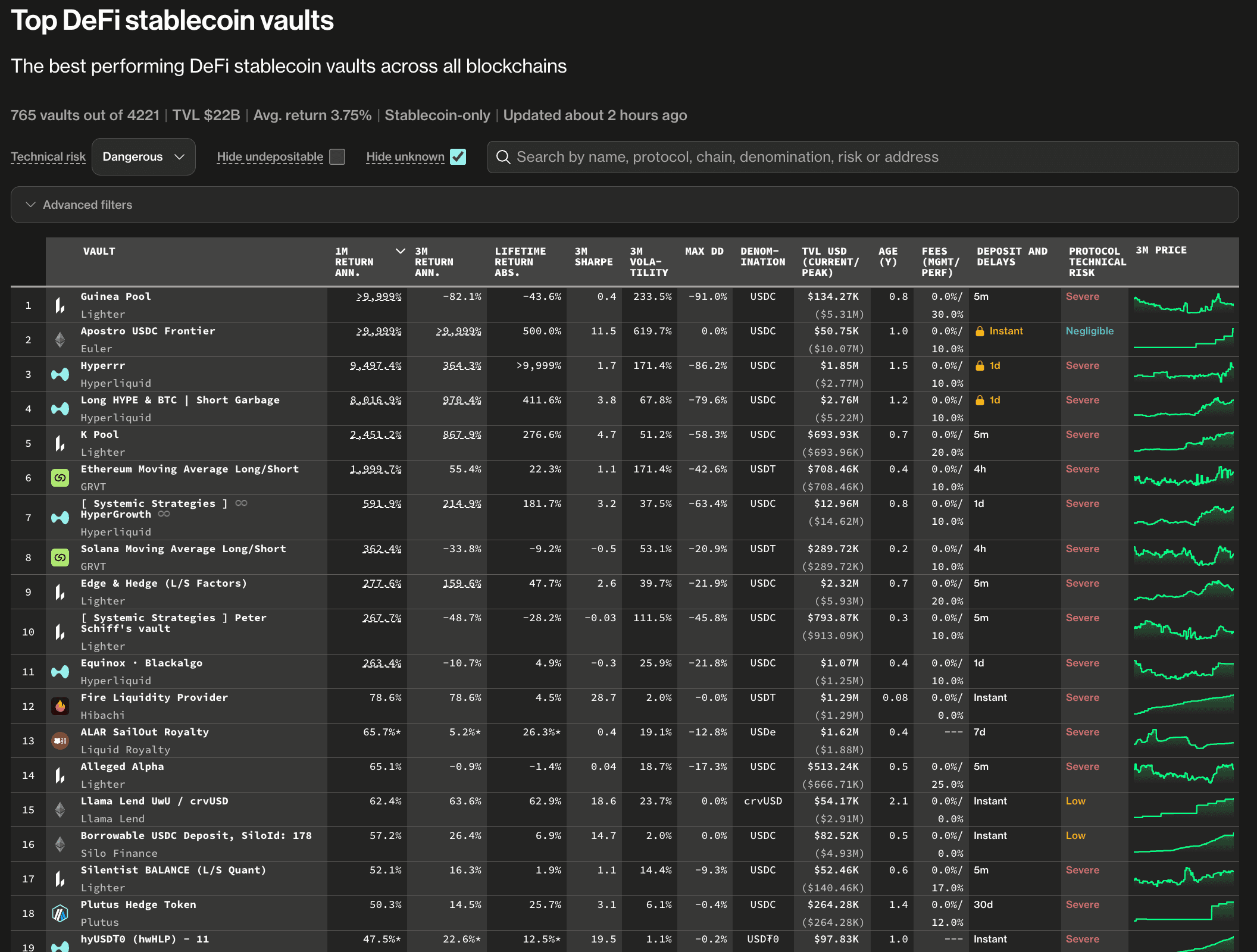Click the vault search input field
The image size is (1257, 952).
point(863,157)
